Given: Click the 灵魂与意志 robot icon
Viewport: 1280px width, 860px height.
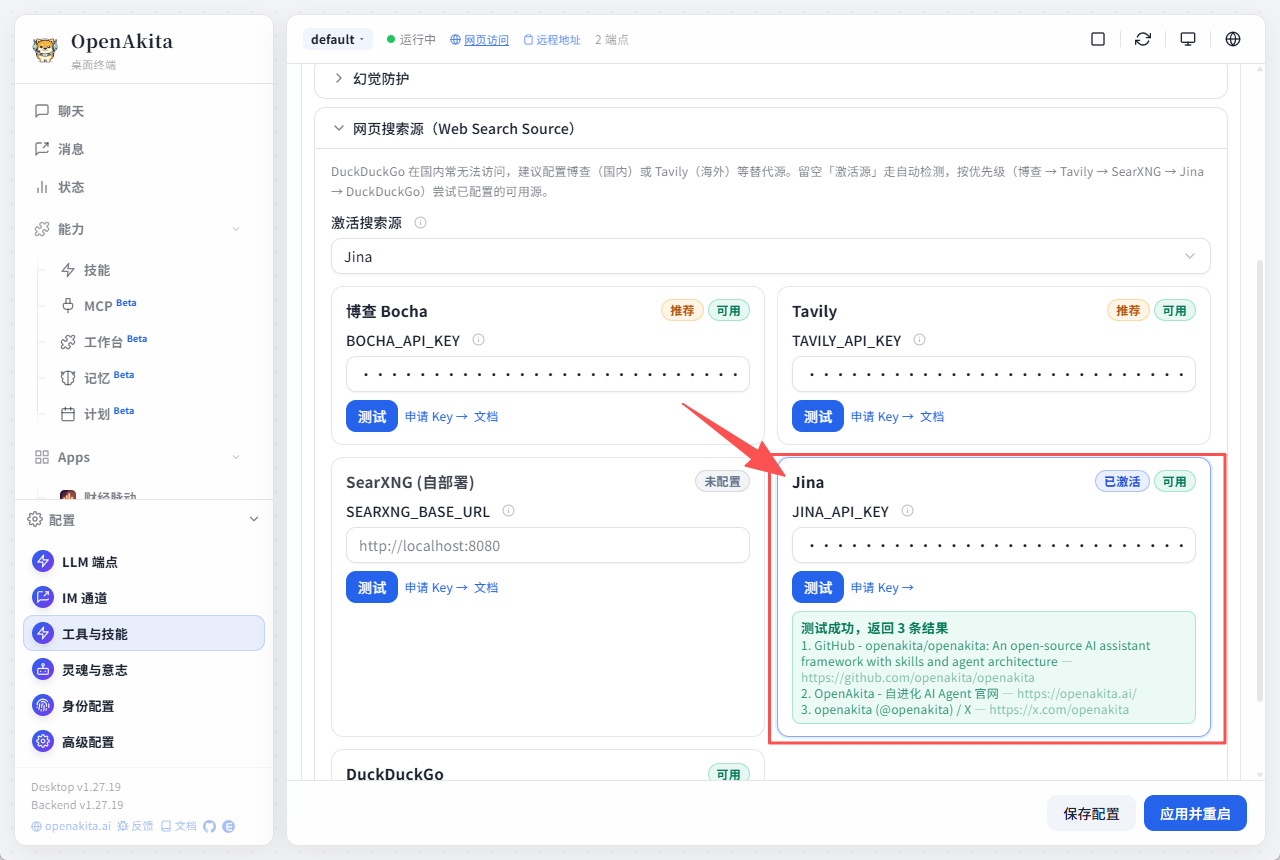Looking at the screenshot, I should [43, 670].
